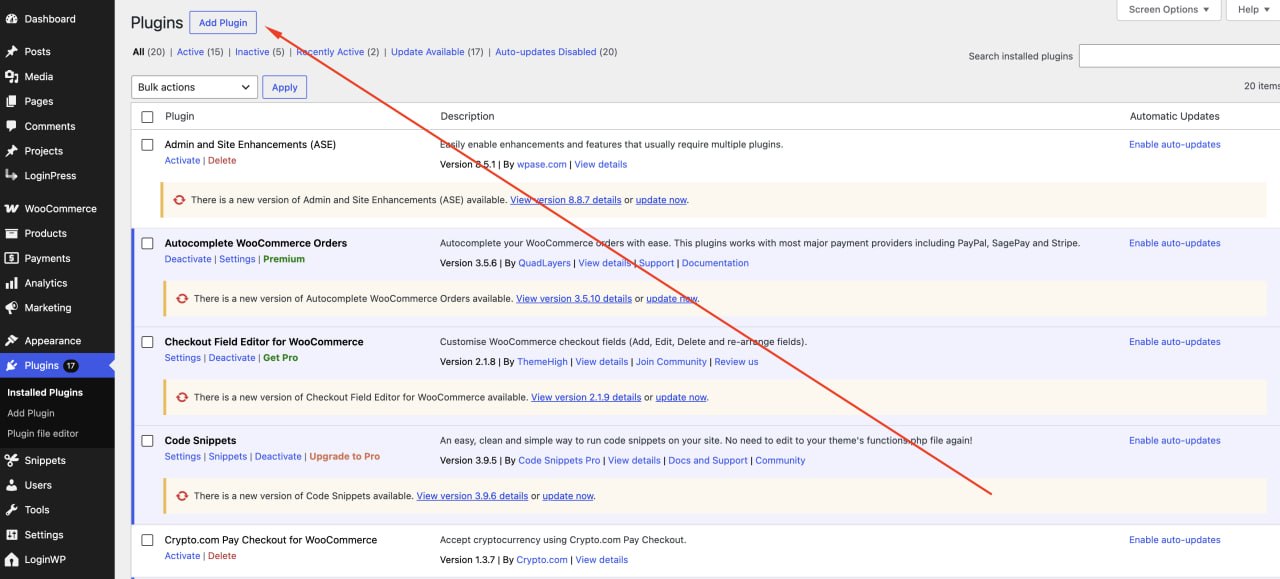
Task: Open Settings link for Autocomplete WooCommerce Orders
Action: tap(237, 260)
